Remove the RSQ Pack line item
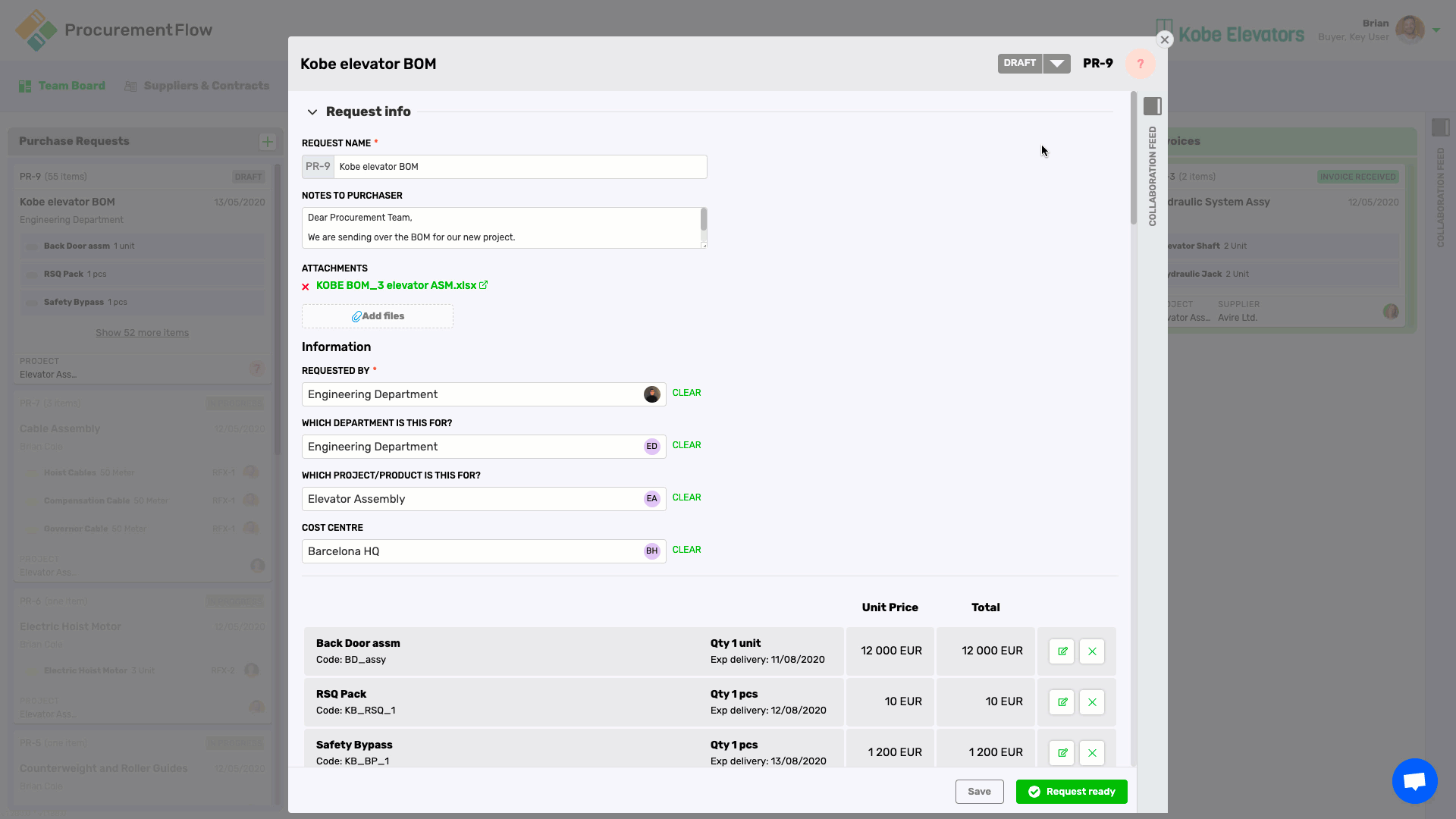The height and width of the screenshot is (819, 1456). pyautogui.click(x=1092, y=701)
